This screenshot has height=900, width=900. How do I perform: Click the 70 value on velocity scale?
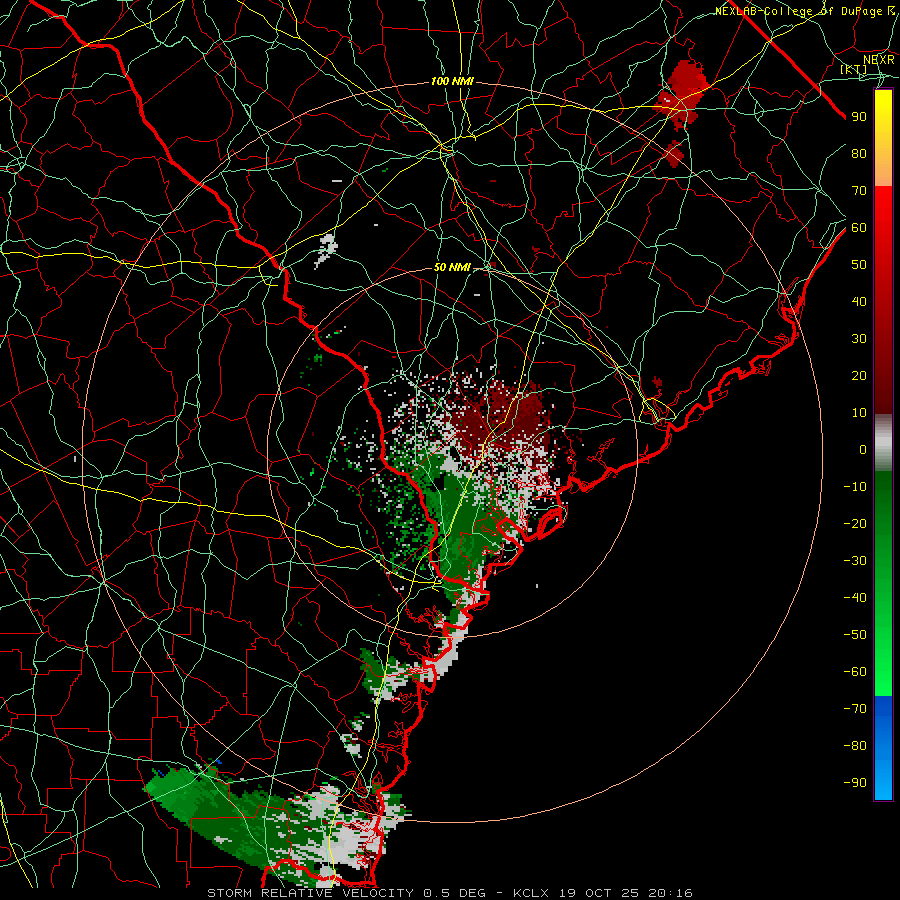click(x=859, y=191)
